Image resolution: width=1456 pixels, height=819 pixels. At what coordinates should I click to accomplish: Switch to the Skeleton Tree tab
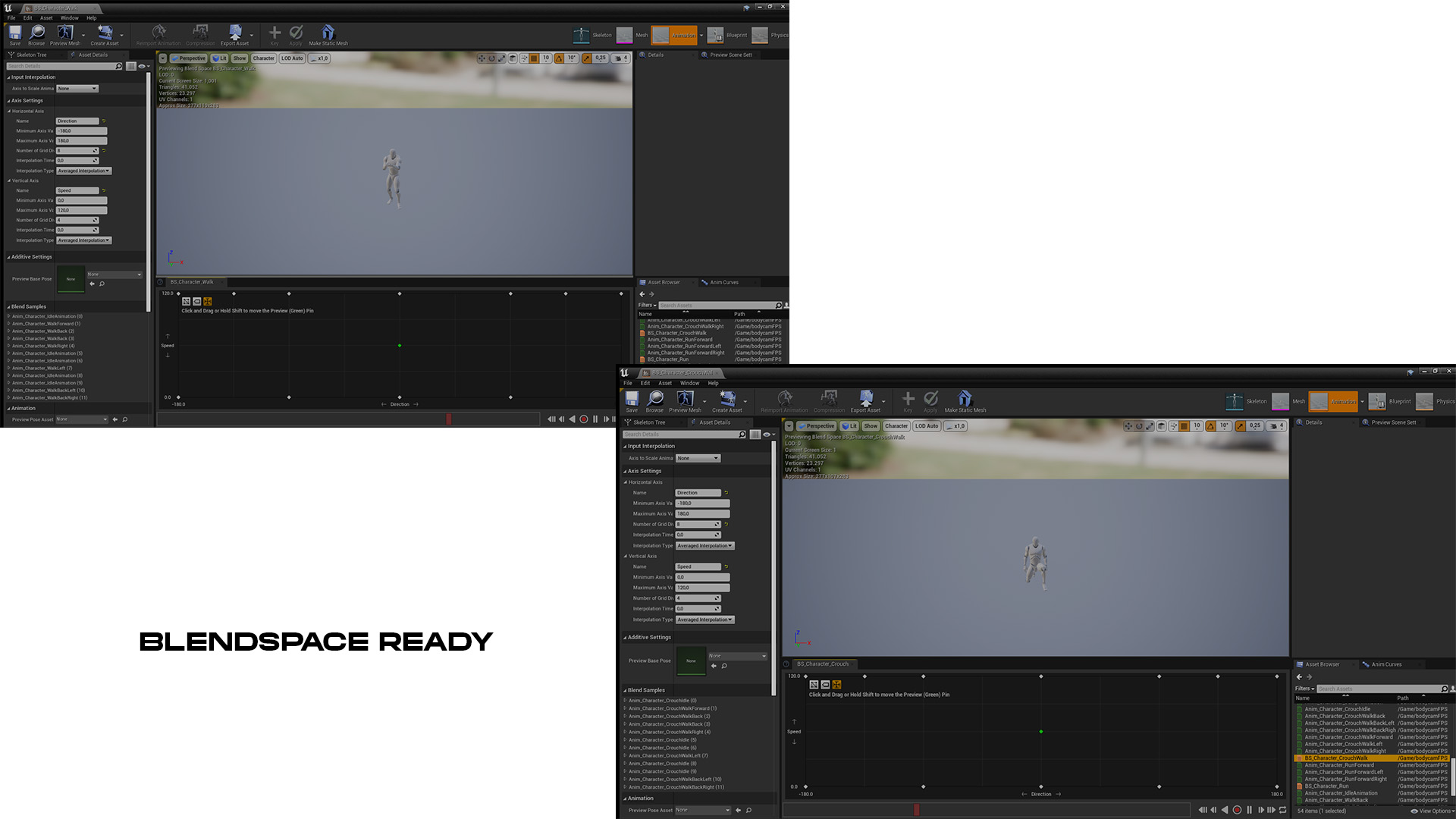click(x=648, y=422)
